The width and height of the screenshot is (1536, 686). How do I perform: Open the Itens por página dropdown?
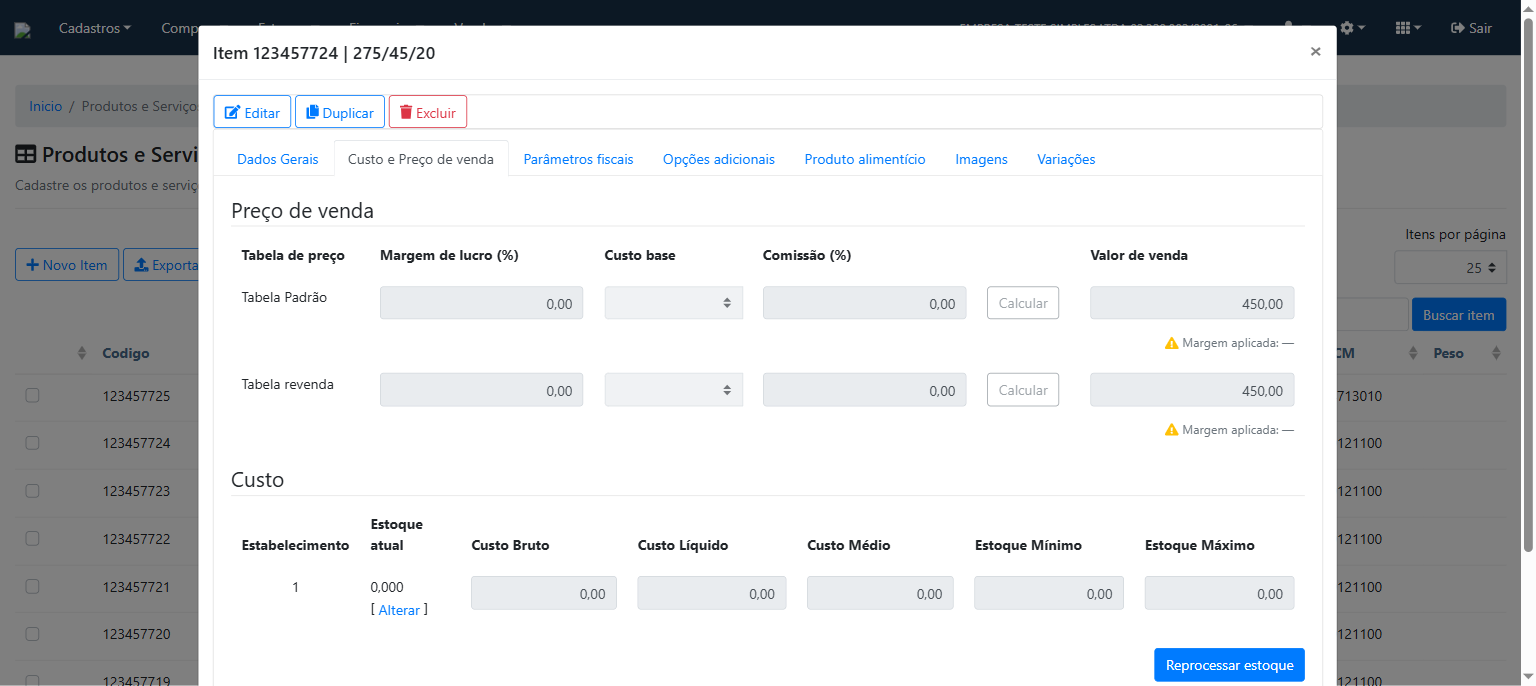1450,268
